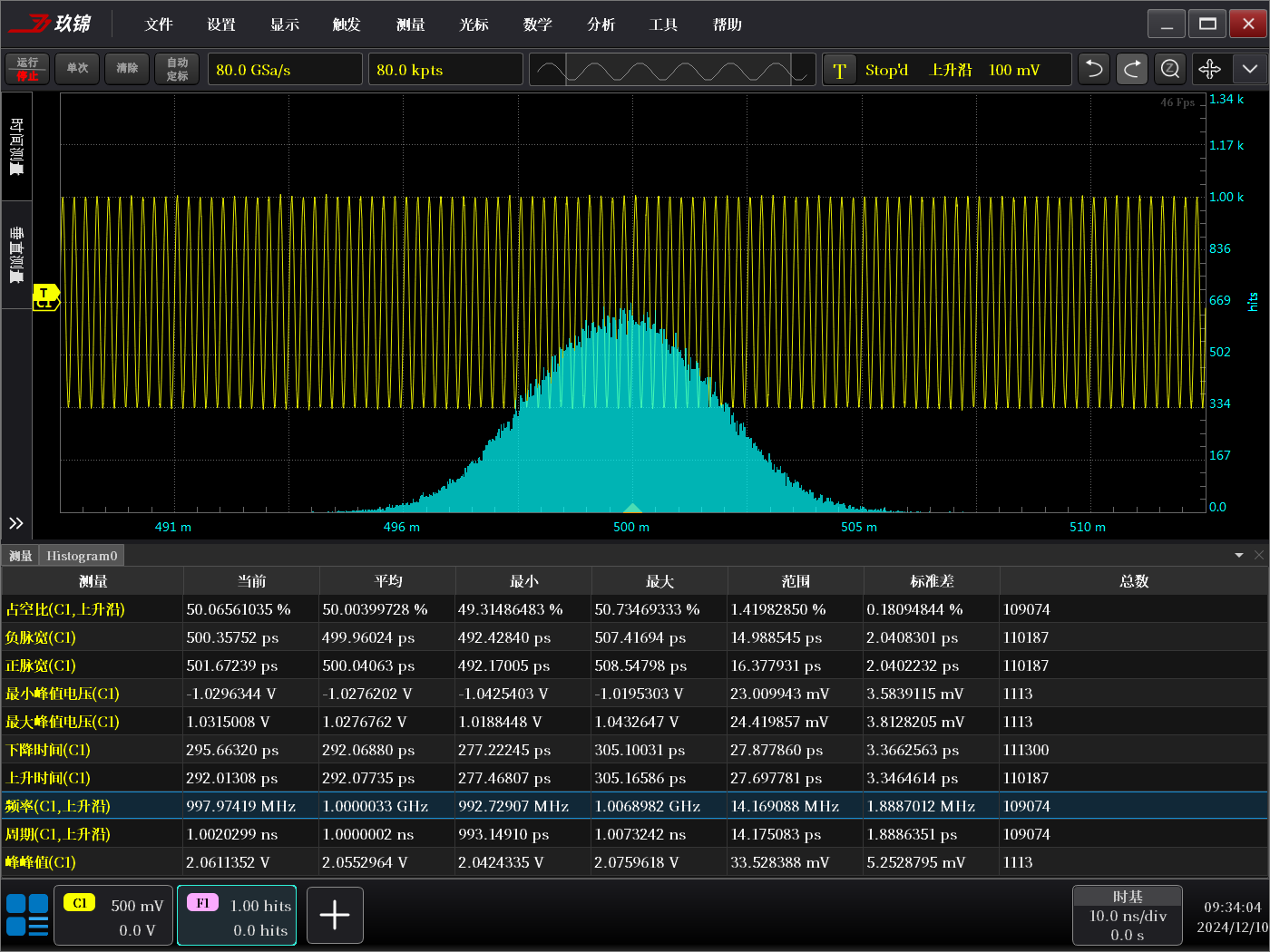Close the measurement panel with X

click(x=1259, y=555)
